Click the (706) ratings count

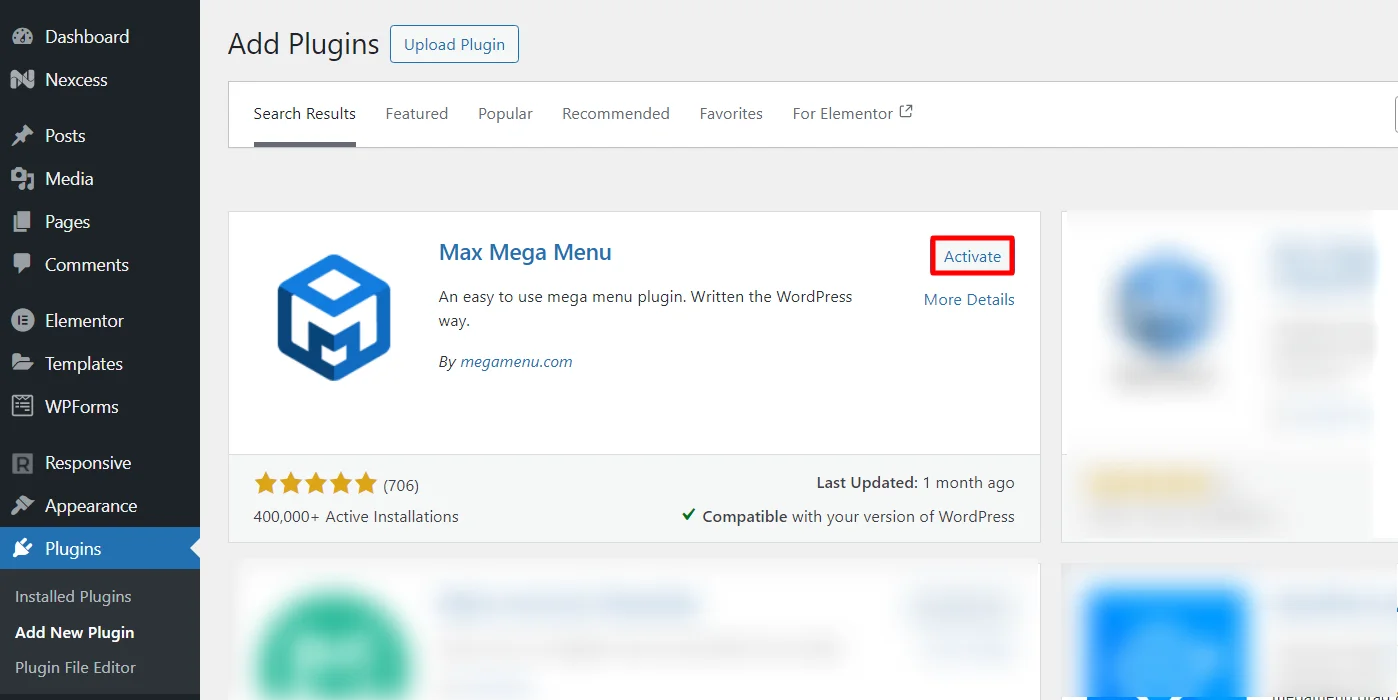coord(401,486)
